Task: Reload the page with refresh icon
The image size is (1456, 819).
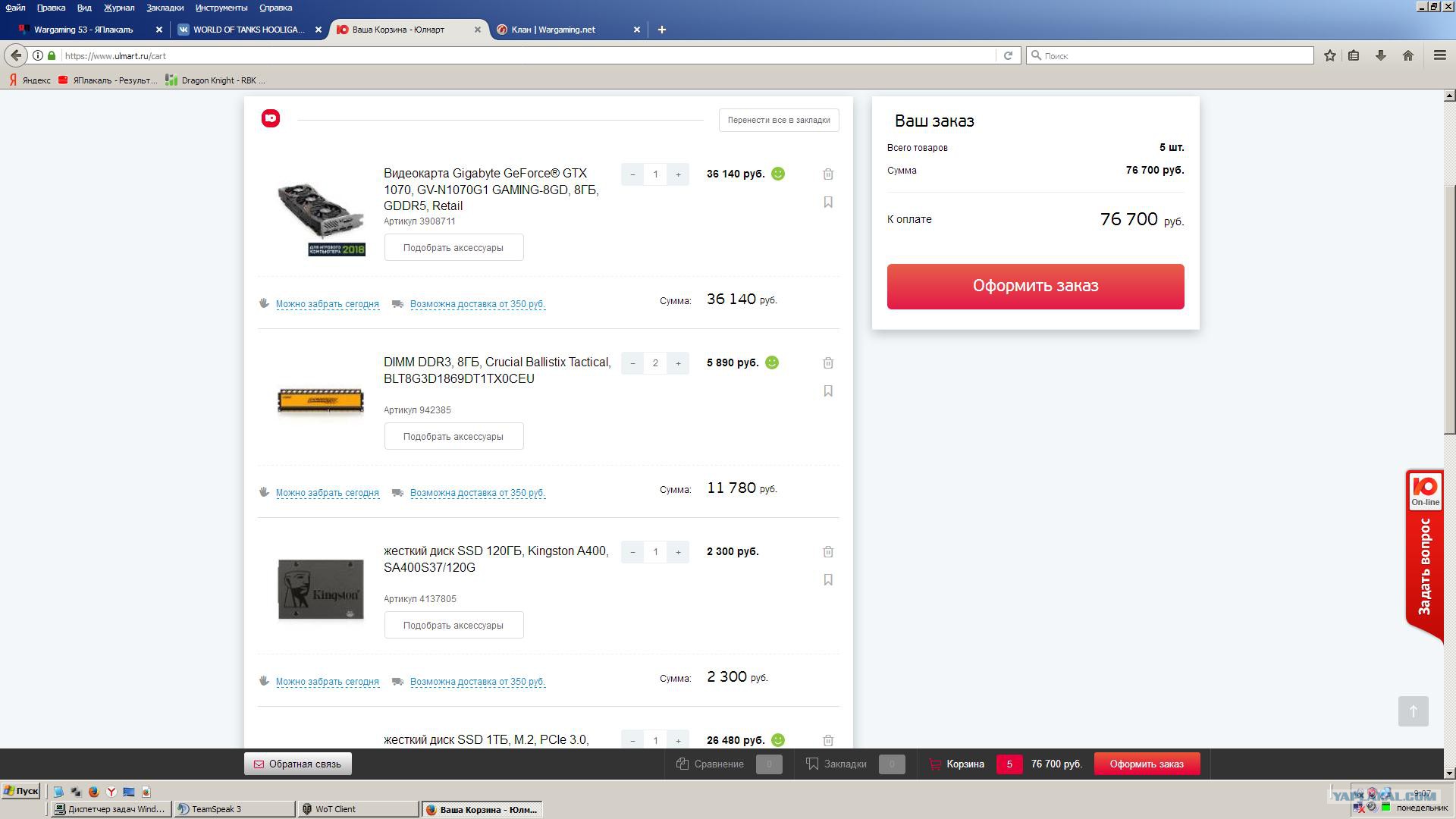Action: click(1008, 55)
